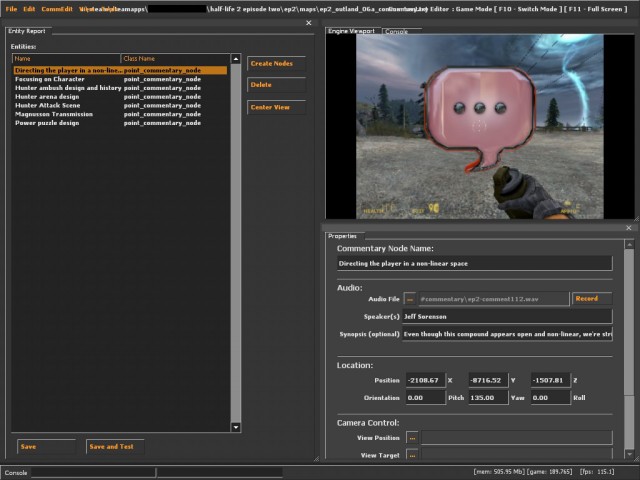
Task: Click the Properties scroll up arrow
Action: pyautogui.click(x=629, y=245)
